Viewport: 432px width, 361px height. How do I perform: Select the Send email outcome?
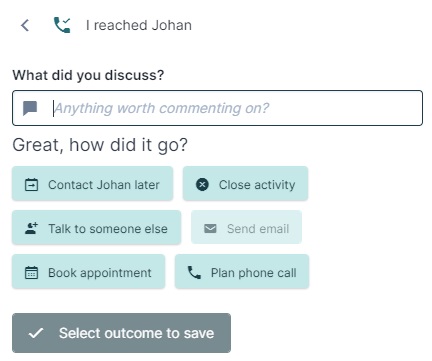pos(246,227)
